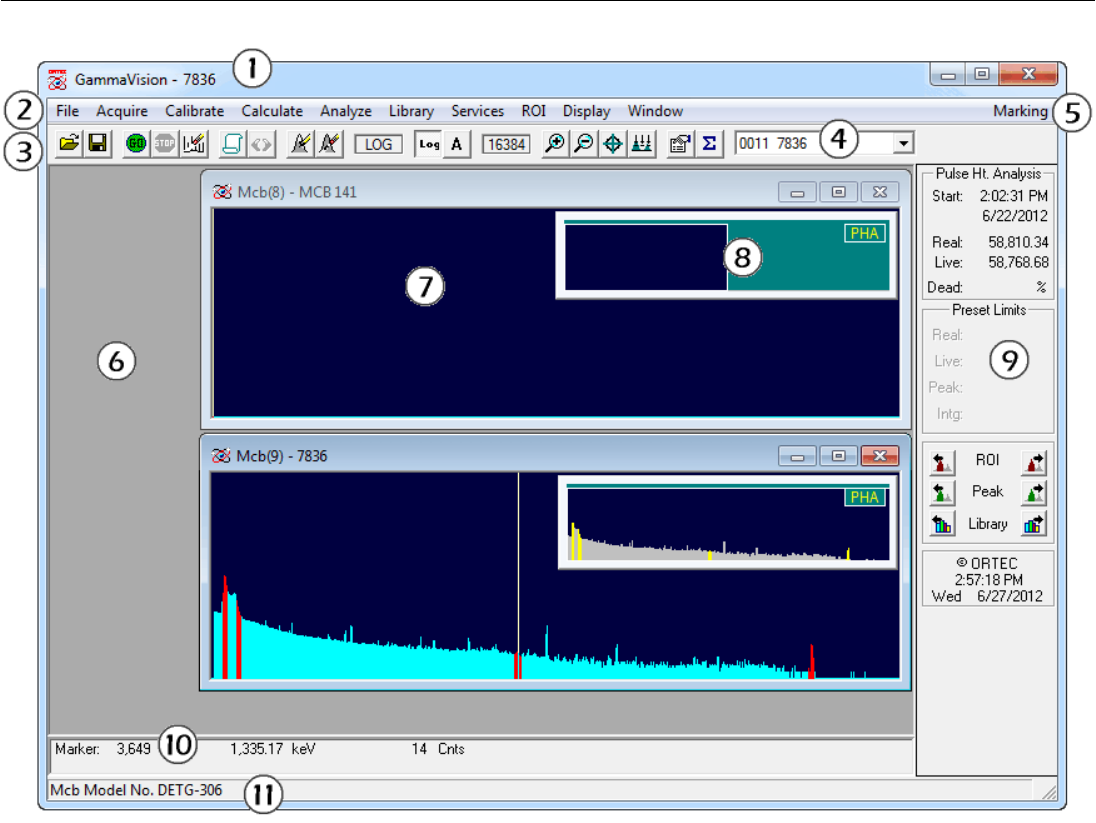
Task: Click the open folder Recall icon
Action: [x=68, y=143]
